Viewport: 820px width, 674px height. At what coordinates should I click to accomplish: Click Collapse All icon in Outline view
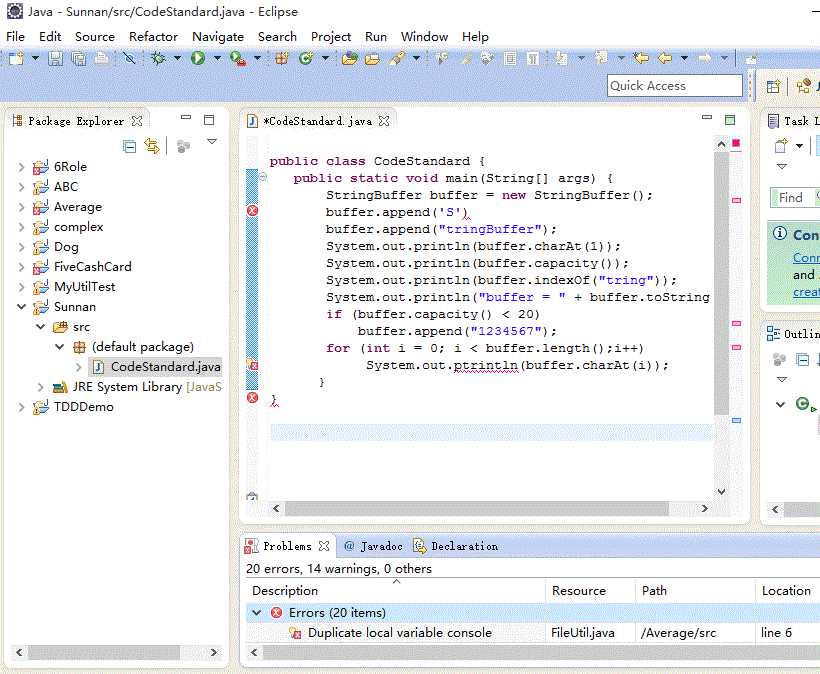[x=803, y=359]
